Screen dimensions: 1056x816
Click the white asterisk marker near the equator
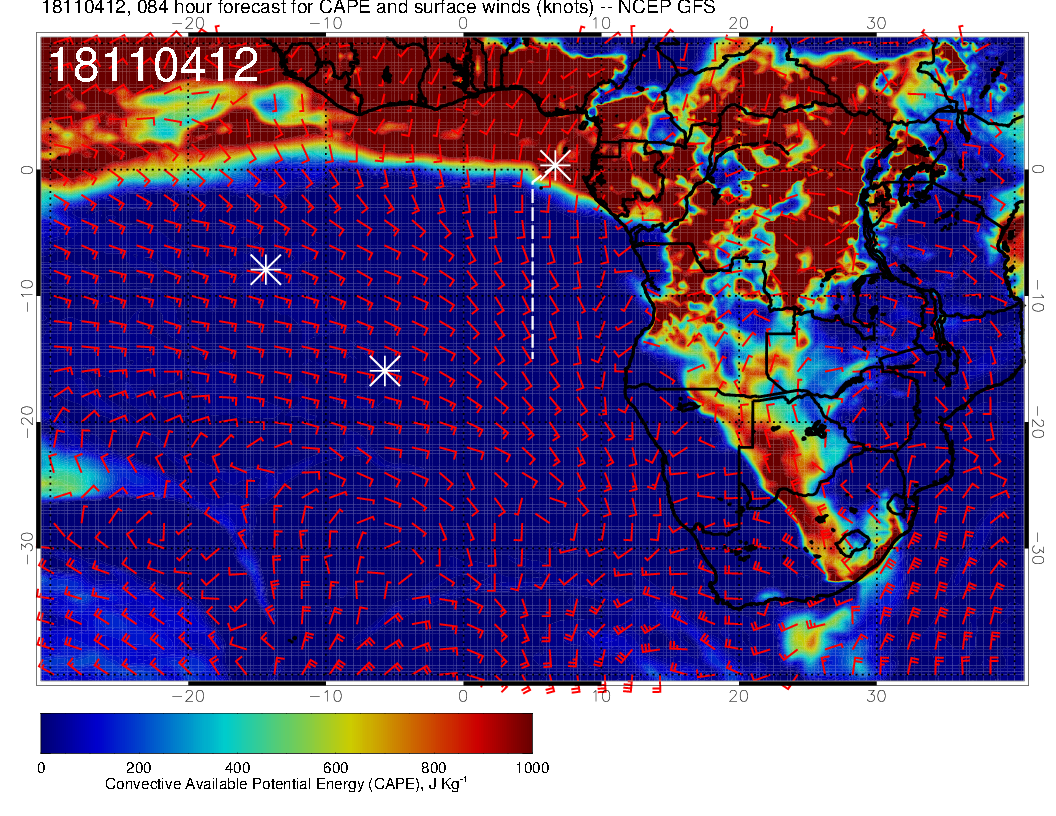tap(554, 165)
